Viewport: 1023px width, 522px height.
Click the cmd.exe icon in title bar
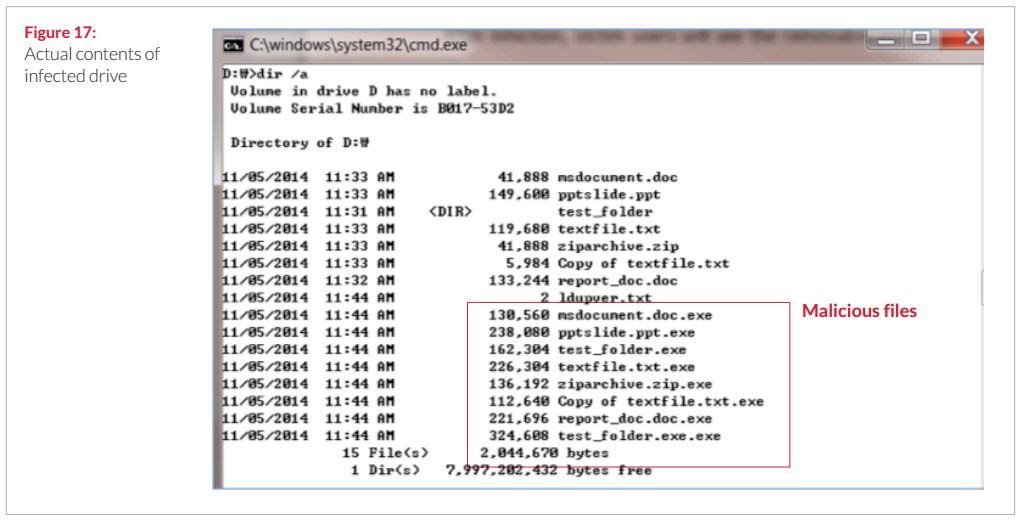click(x=231, y=46)
